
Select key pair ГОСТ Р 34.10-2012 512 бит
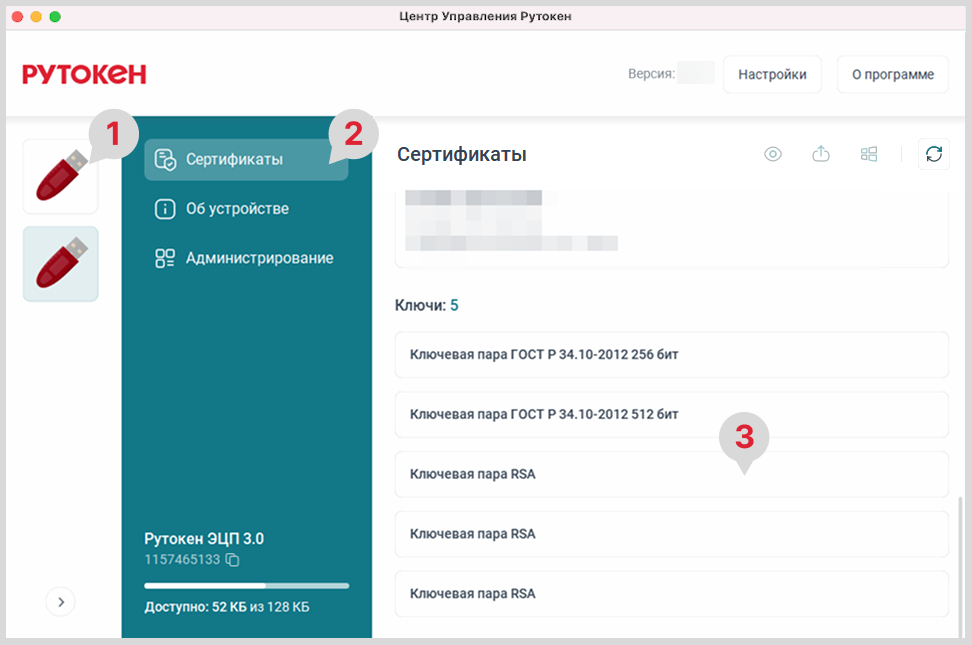tap(671, 414)
